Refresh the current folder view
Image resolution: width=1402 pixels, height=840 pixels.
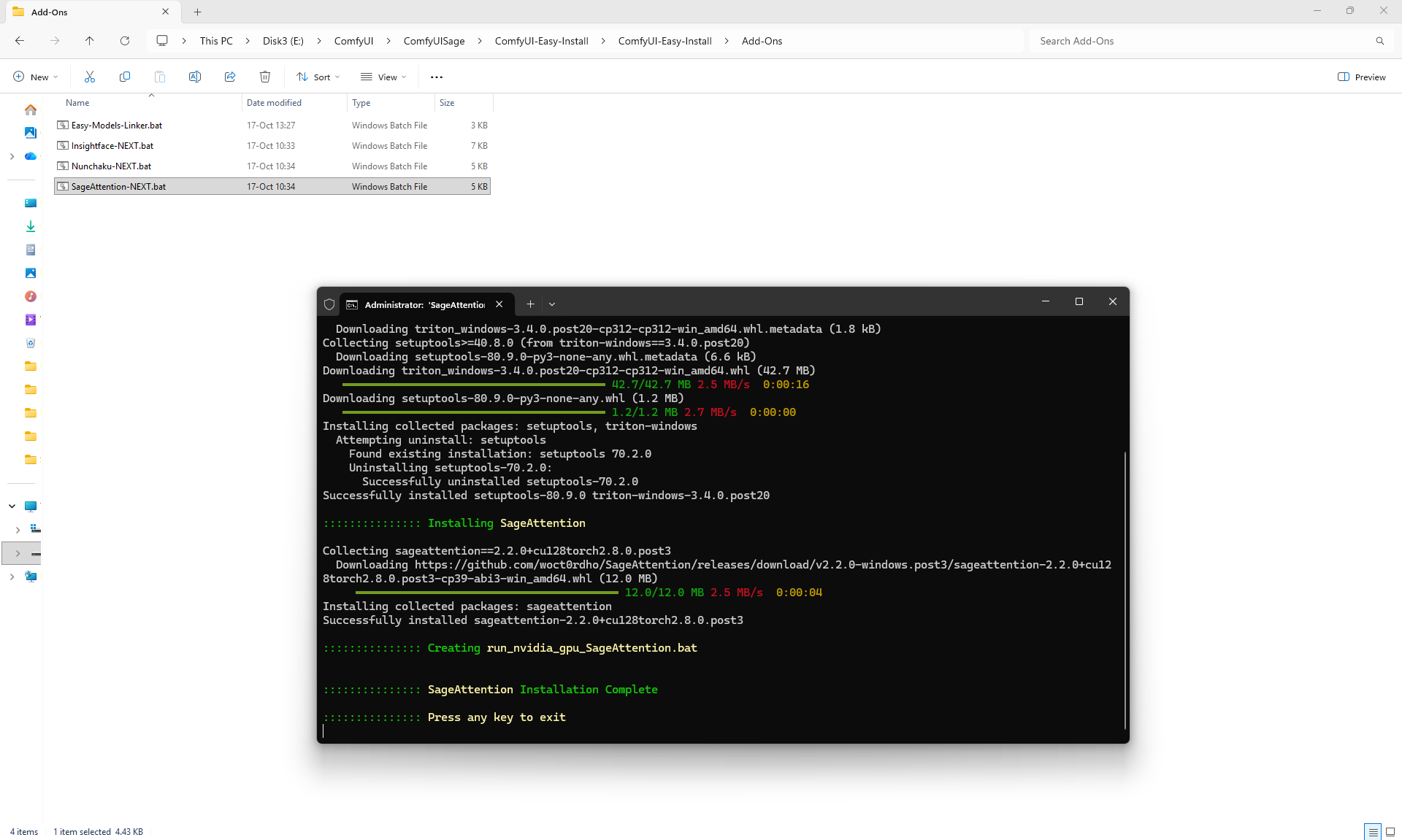125,41
